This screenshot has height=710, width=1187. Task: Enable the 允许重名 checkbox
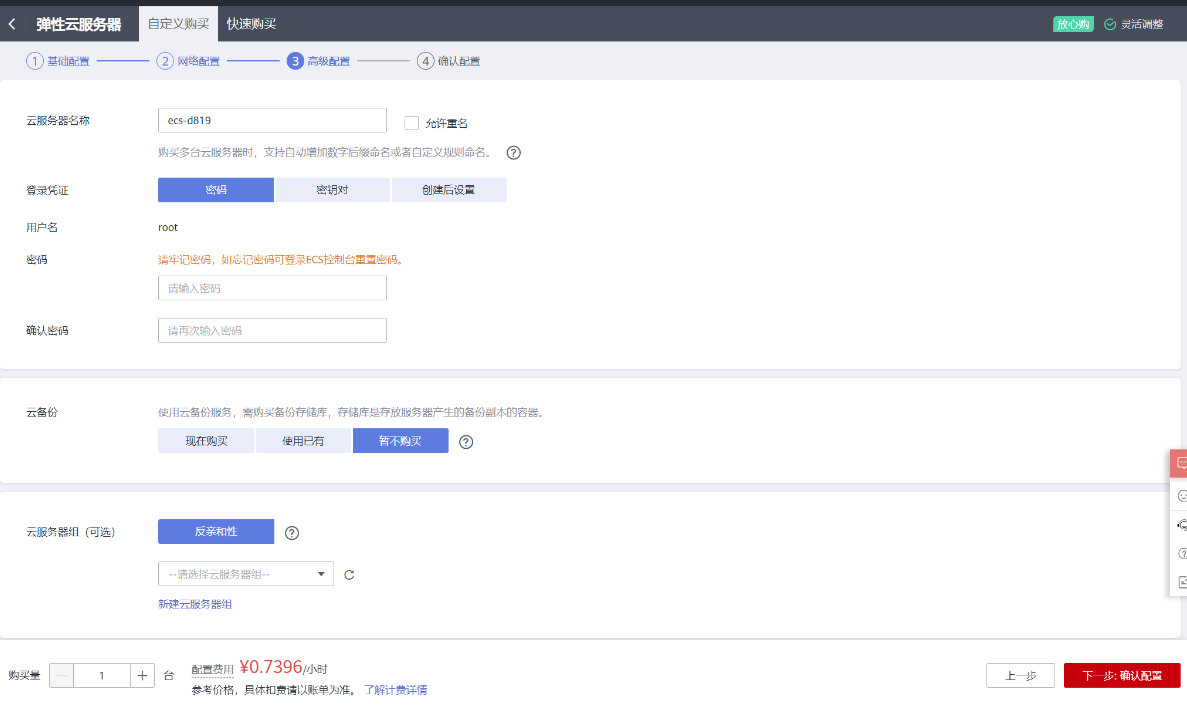[x=411, y=122]
